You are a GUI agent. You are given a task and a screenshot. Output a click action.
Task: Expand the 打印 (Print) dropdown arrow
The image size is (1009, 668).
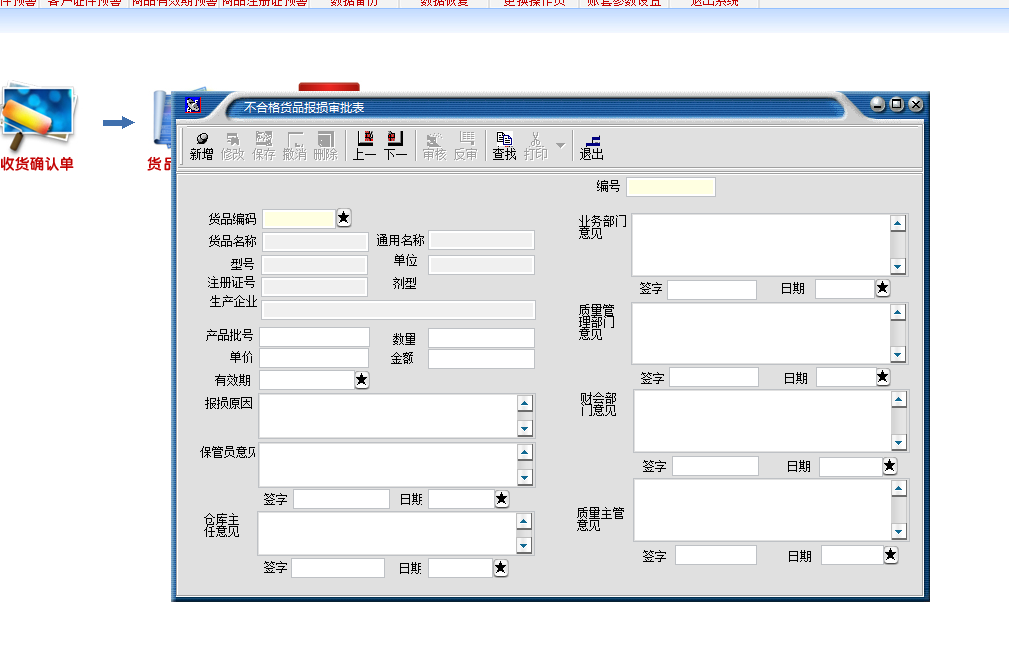560,146
